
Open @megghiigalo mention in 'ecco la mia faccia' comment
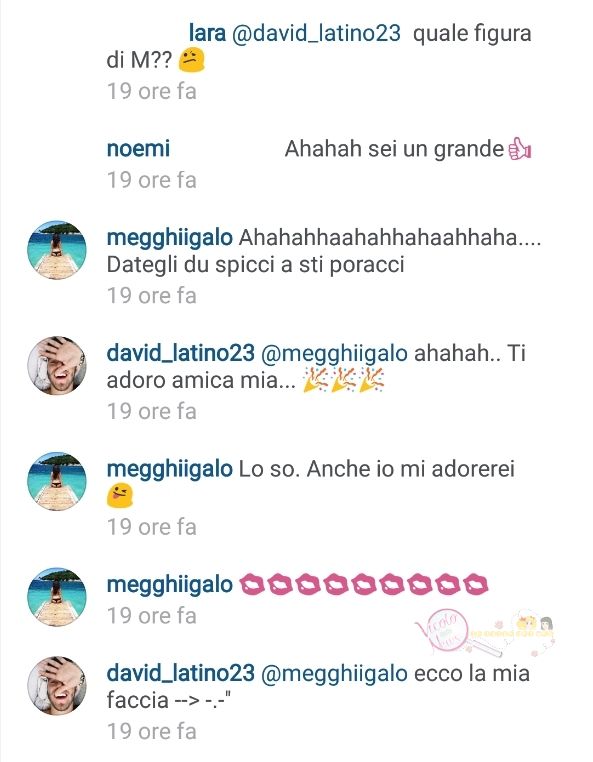(x=334, y=674)
